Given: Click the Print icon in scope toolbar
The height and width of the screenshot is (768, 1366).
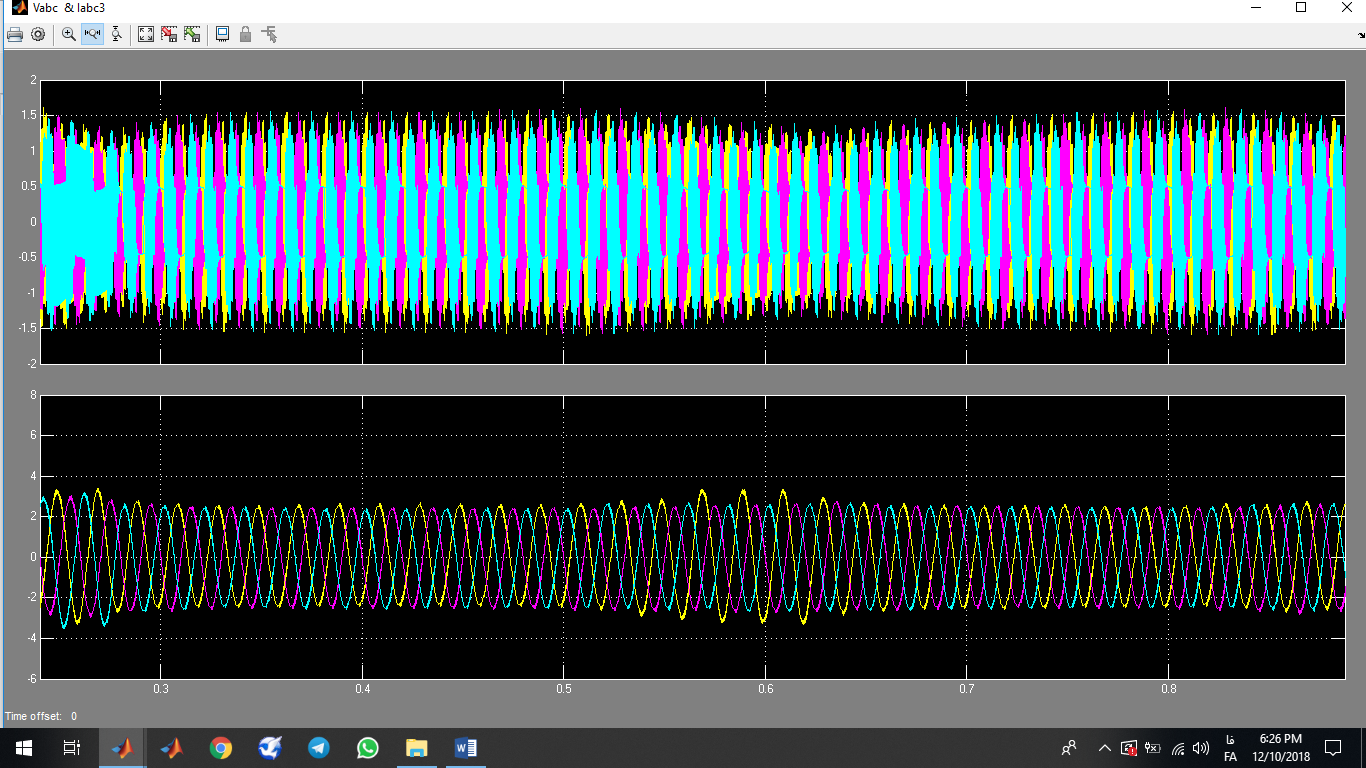Looking at the screenshot, I should tap(15, 34).
